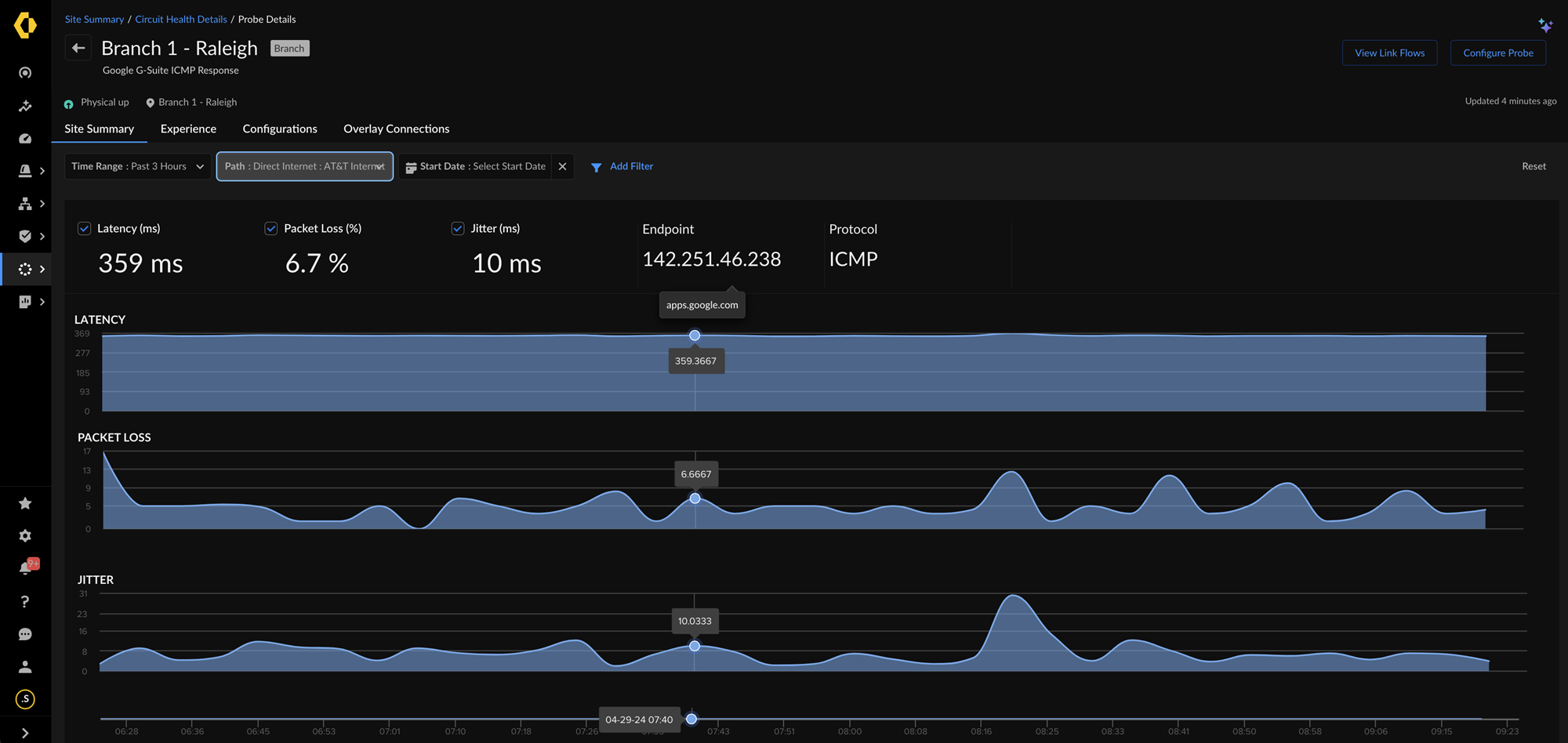Open the Path Direct Internet dropdown
Screen dimensions: 1568x743
[x=304, y=166]
